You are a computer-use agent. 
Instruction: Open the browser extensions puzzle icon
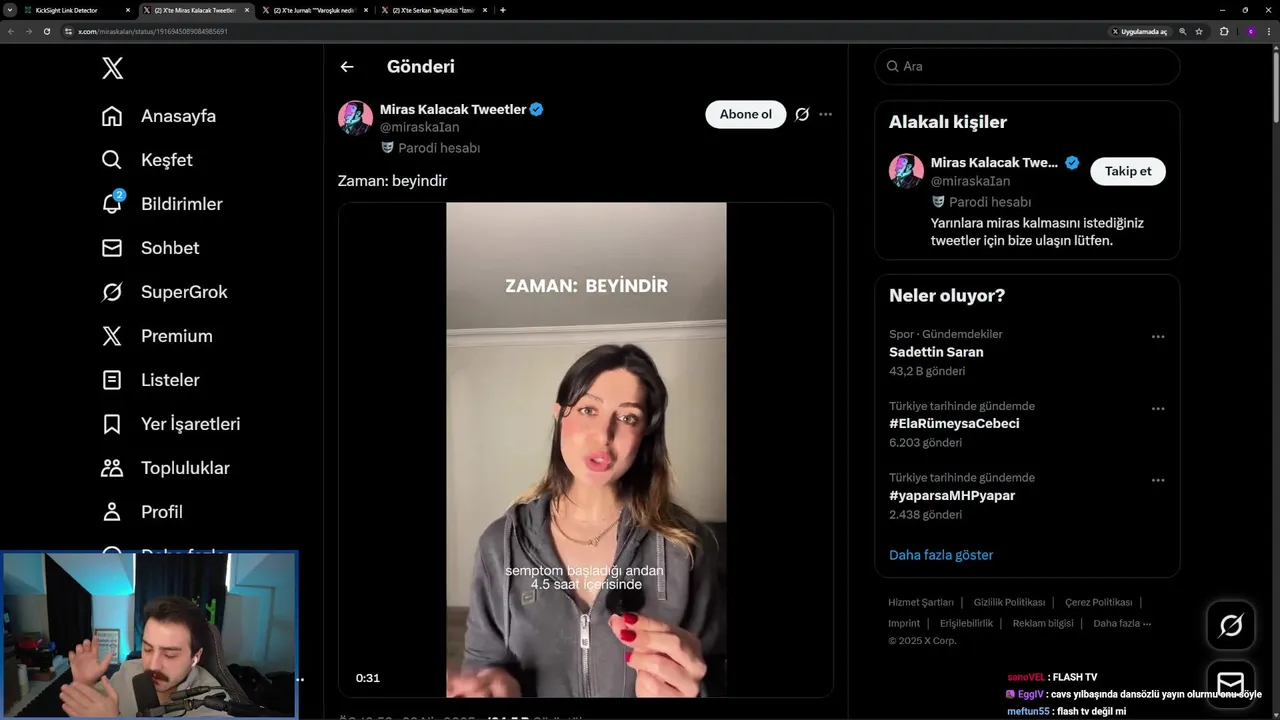click(x=1224, y=31)
